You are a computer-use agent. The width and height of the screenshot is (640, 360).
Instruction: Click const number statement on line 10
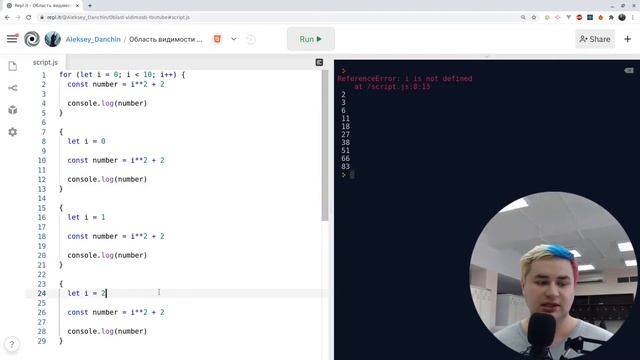(116, 160)
